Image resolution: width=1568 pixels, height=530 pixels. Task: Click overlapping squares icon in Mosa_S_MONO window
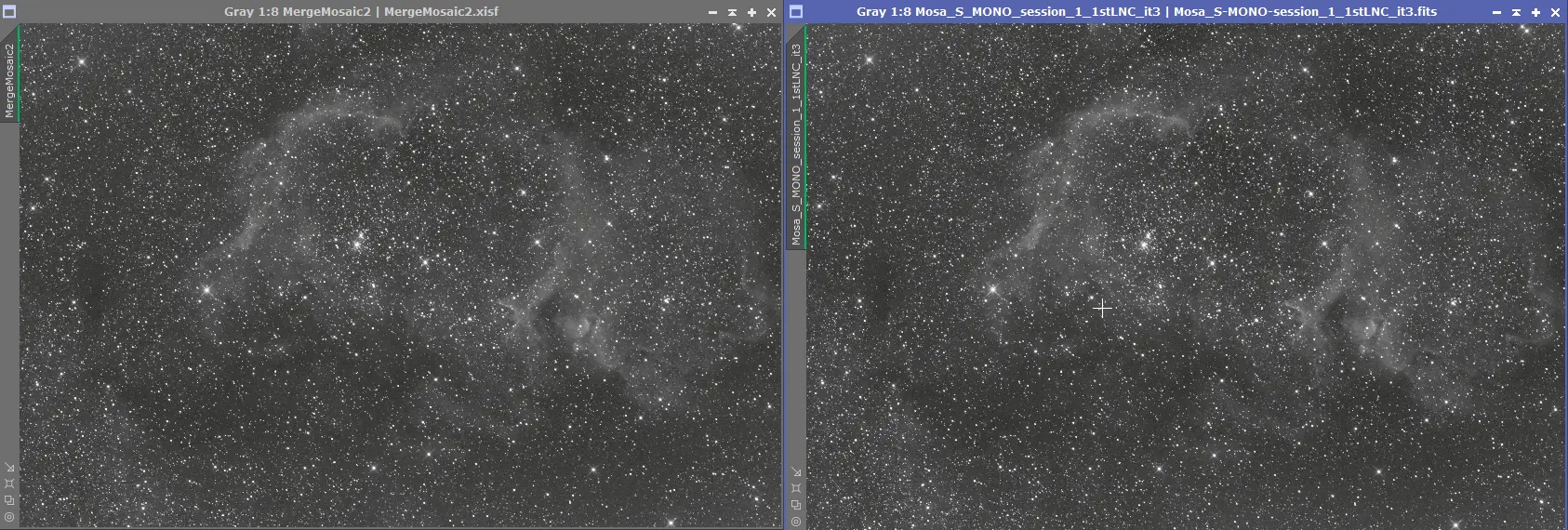pyautogui.click(x=796, y=505)
